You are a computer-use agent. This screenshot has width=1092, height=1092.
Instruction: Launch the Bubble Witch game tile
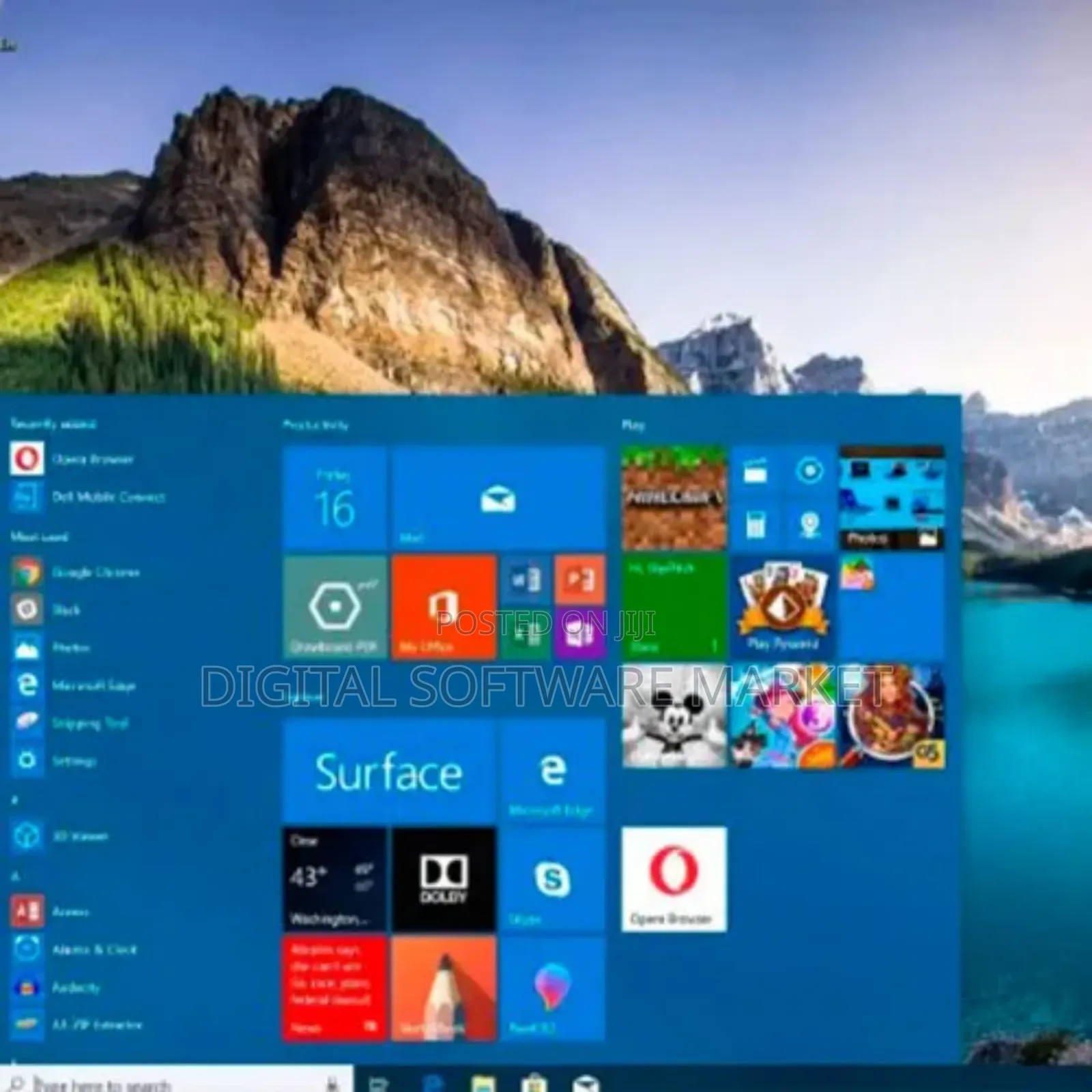pyautogui.click(x=783, y=716)
